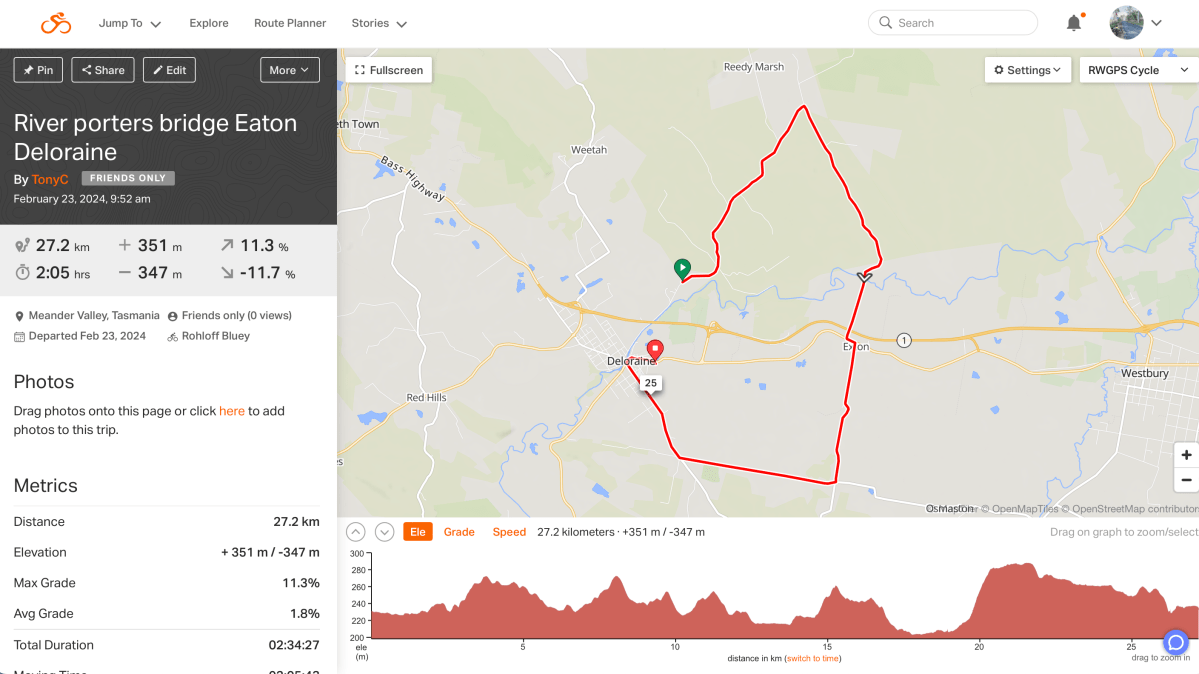The width and height of the screenshot is (1199, 674).
Task: Open TonyC's profile link
Action: (x=50, y=179)
